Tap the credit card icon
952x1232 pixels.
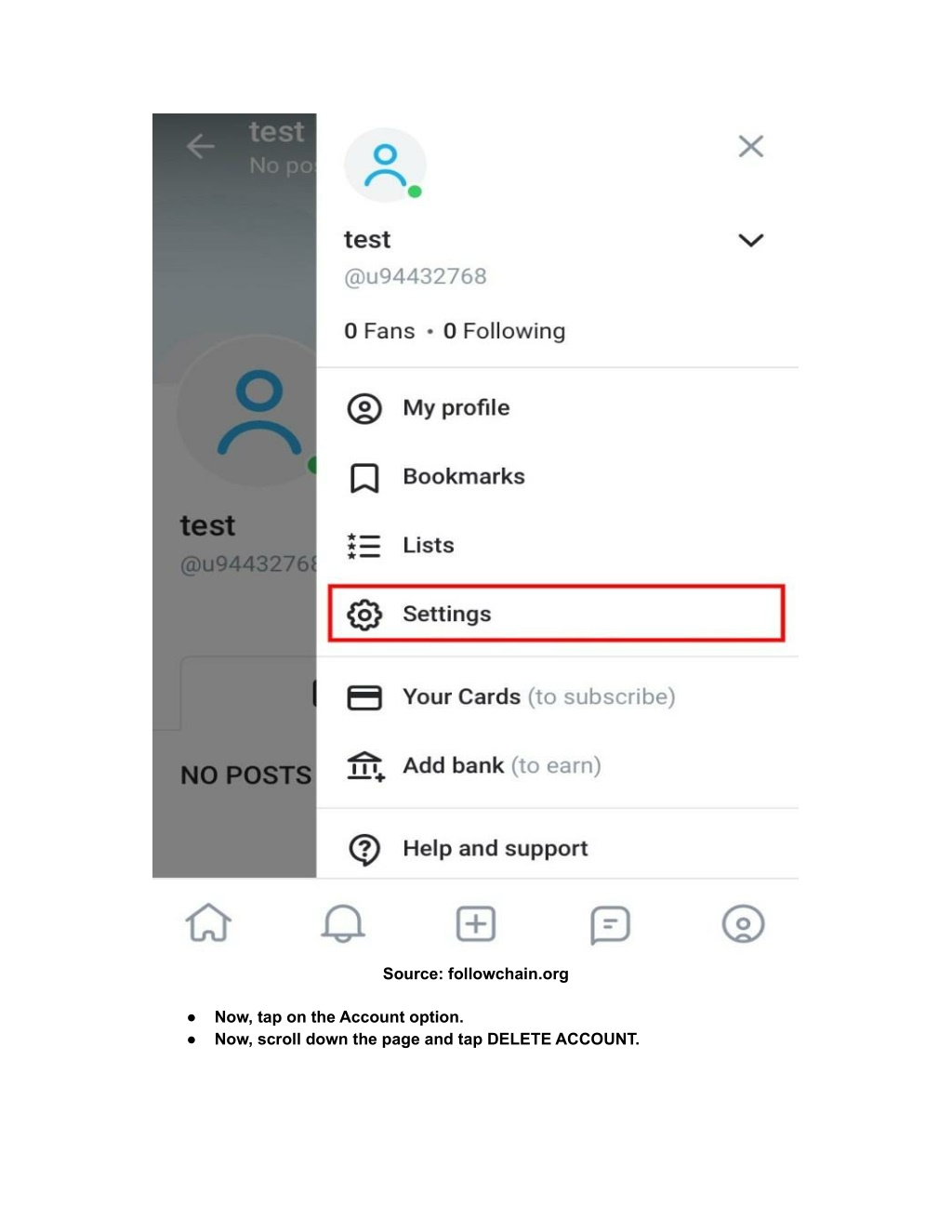364,697
